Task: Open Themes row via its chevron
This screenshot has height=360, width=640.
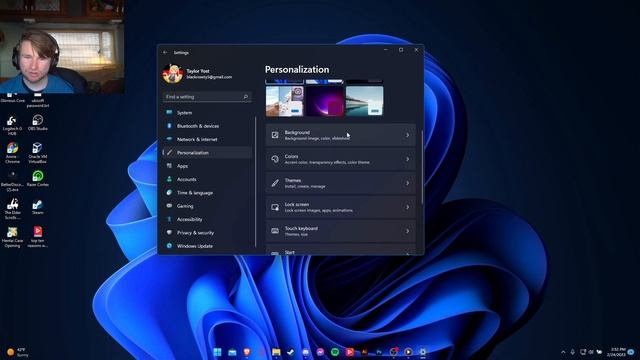Action: [407, 183]
